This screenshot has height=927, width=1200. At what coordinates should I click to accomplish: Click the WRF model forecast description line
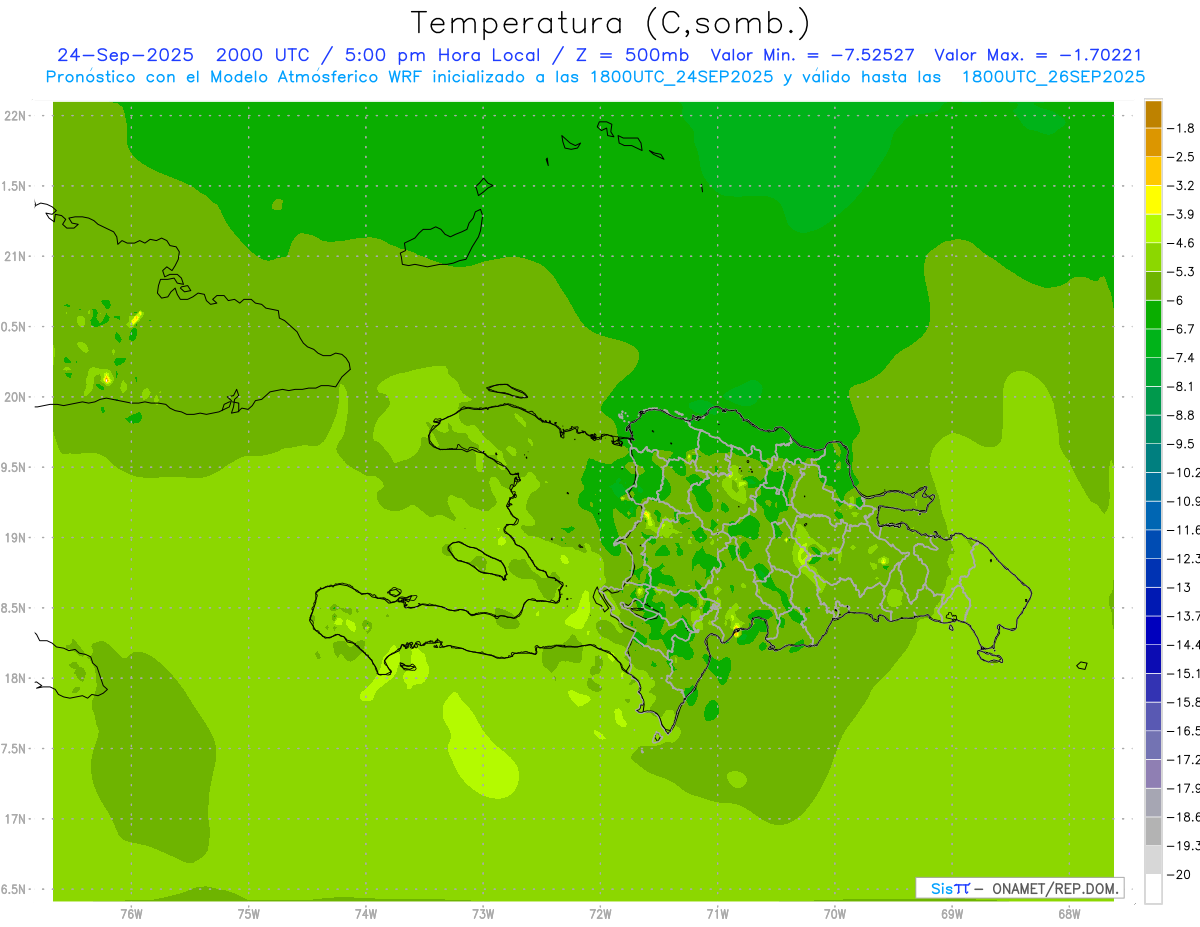tap(595, 77)
